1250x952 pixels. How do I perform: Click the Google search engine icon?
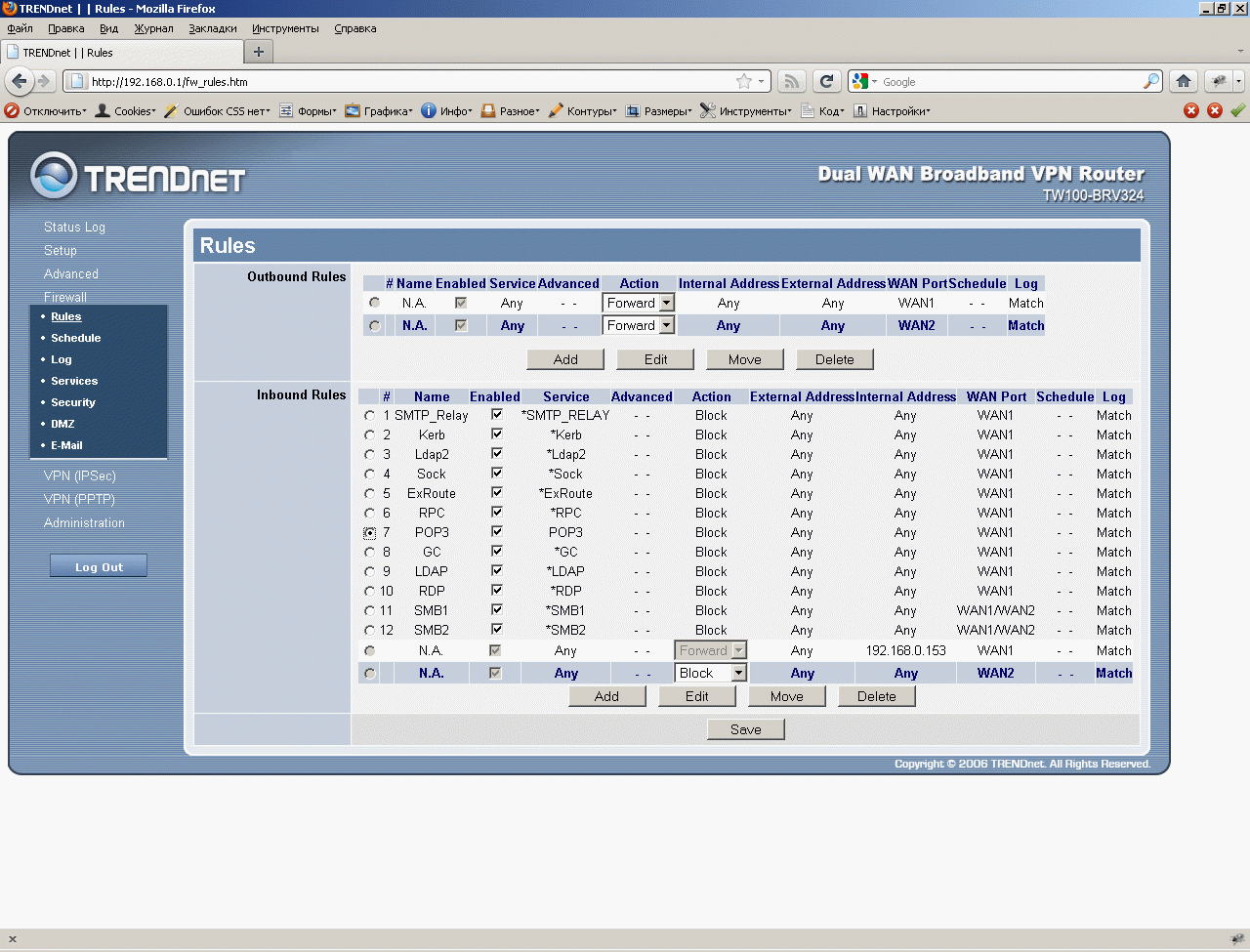(860, 81)
